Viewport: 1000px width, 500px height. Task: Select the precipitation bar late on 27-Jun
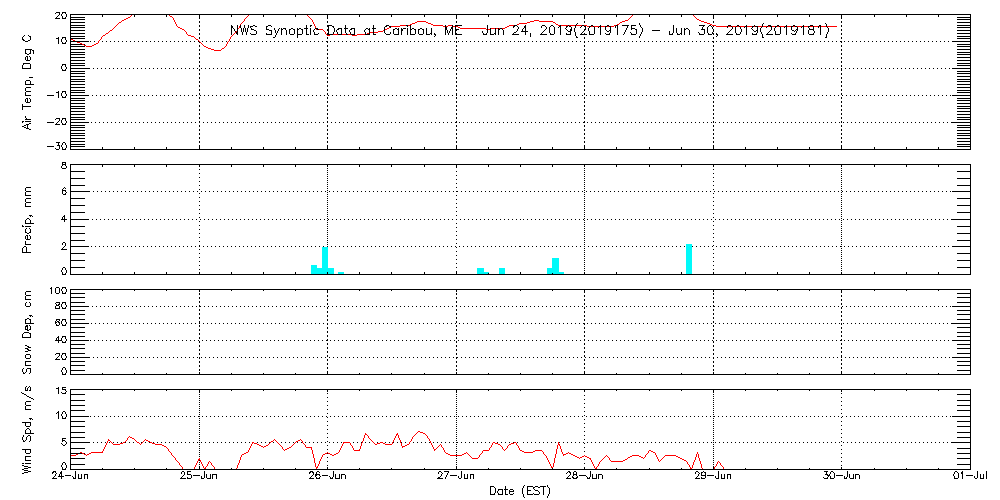pos(555,265)
